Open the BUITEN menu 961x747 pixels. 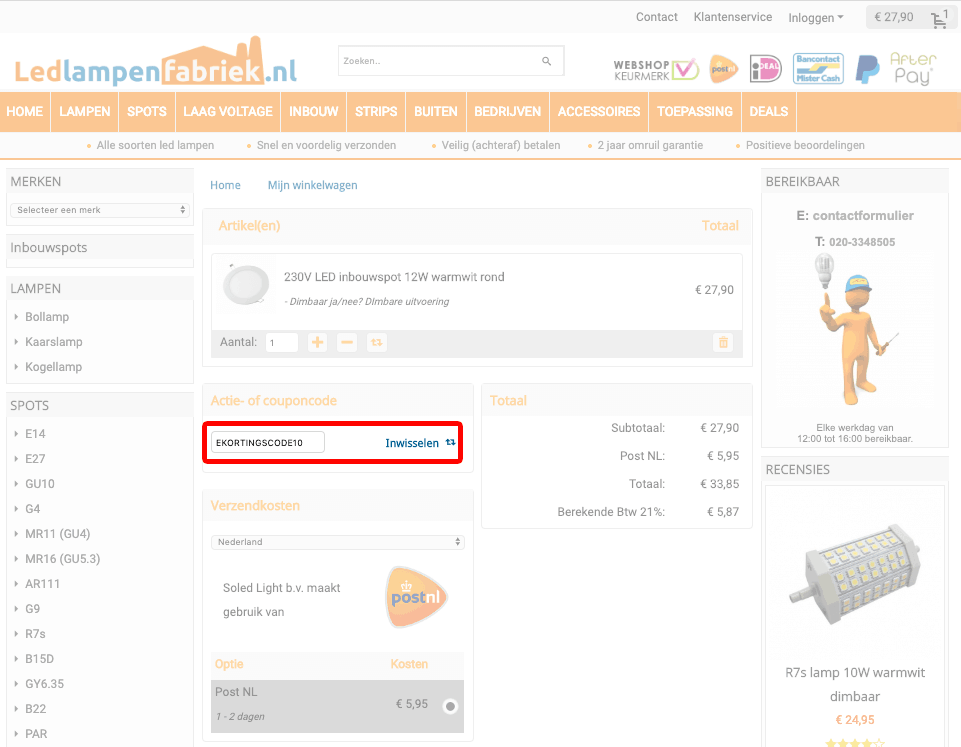tap(436, 112)
